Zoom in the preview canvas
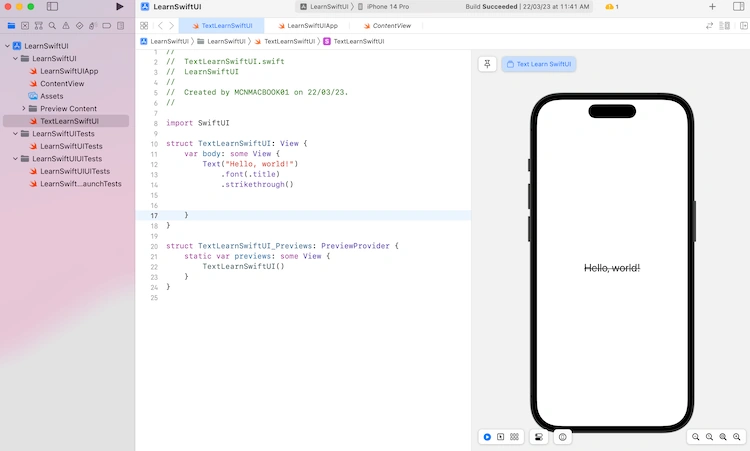 (737, 437)
